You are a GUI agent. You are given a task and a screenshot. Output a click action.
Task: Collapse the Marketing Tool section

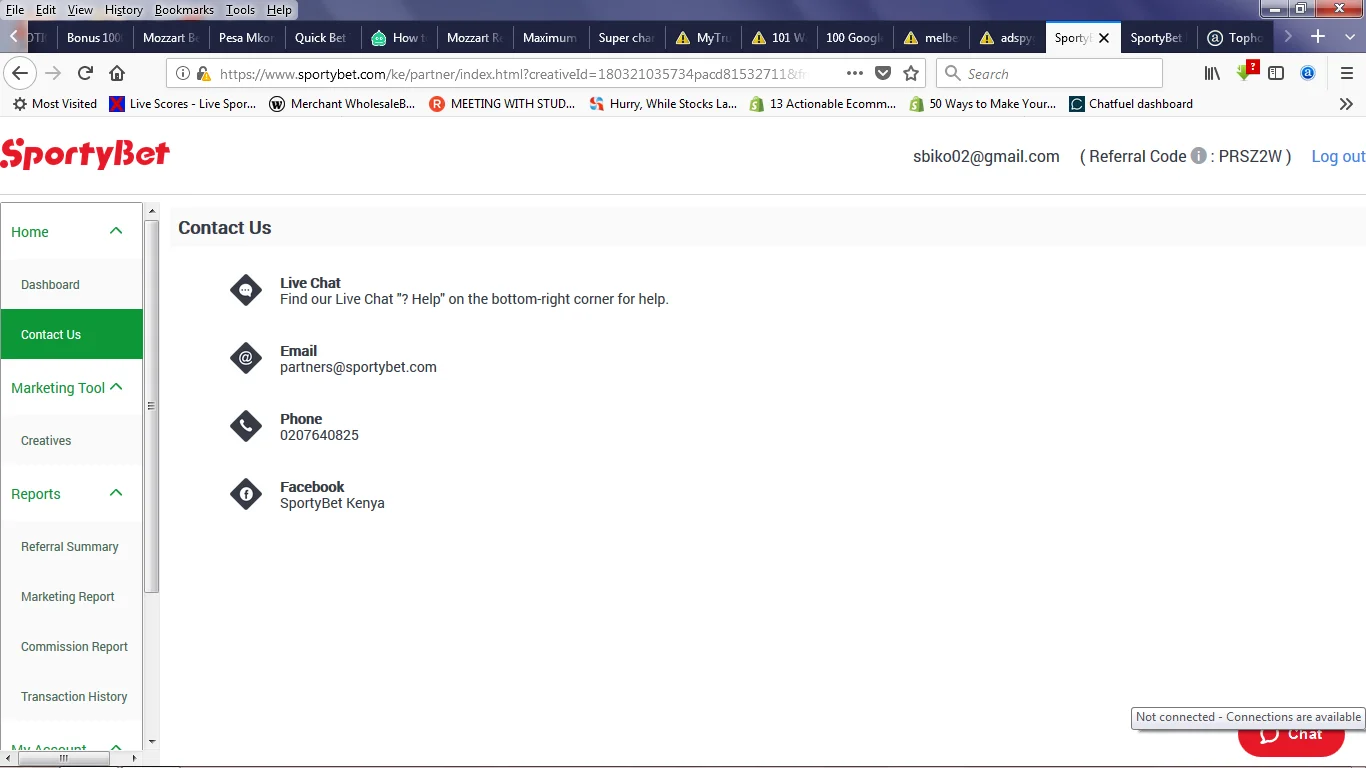coord(116,387)
